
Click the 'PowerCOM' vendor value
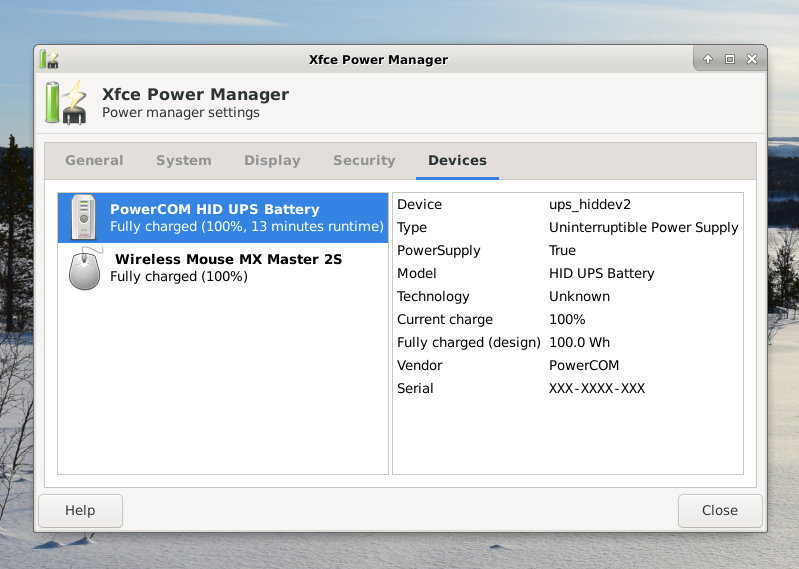pos(584,365)
